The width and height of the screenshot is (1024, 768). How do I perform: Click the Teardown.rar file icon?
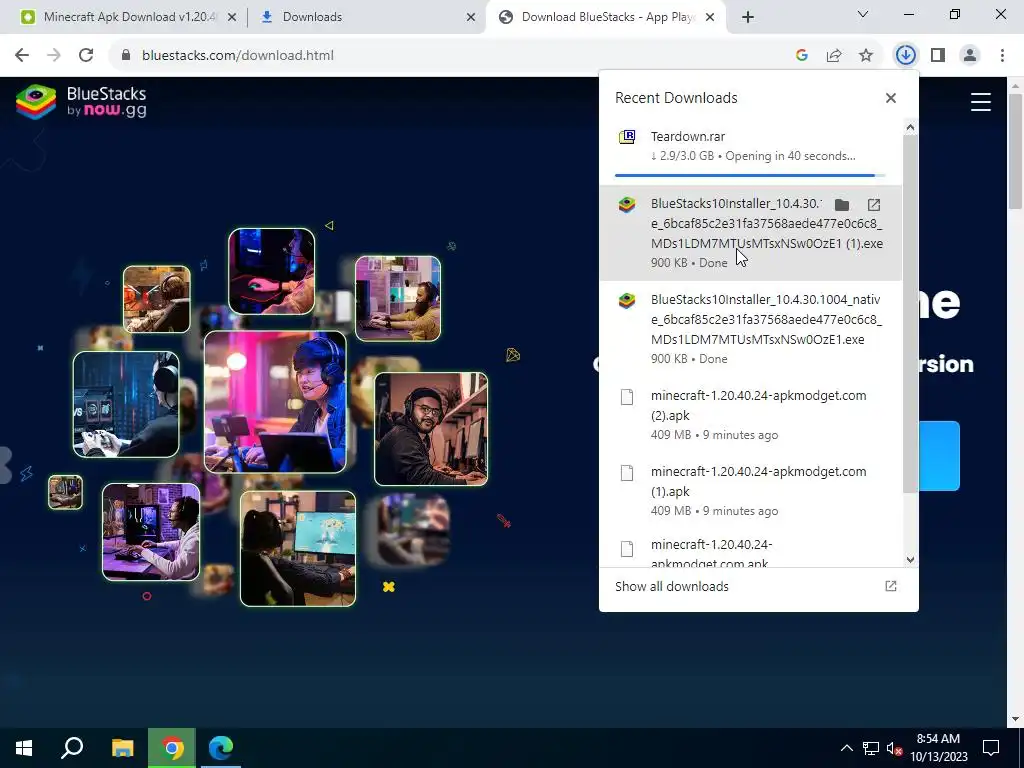tap(627, 137)
